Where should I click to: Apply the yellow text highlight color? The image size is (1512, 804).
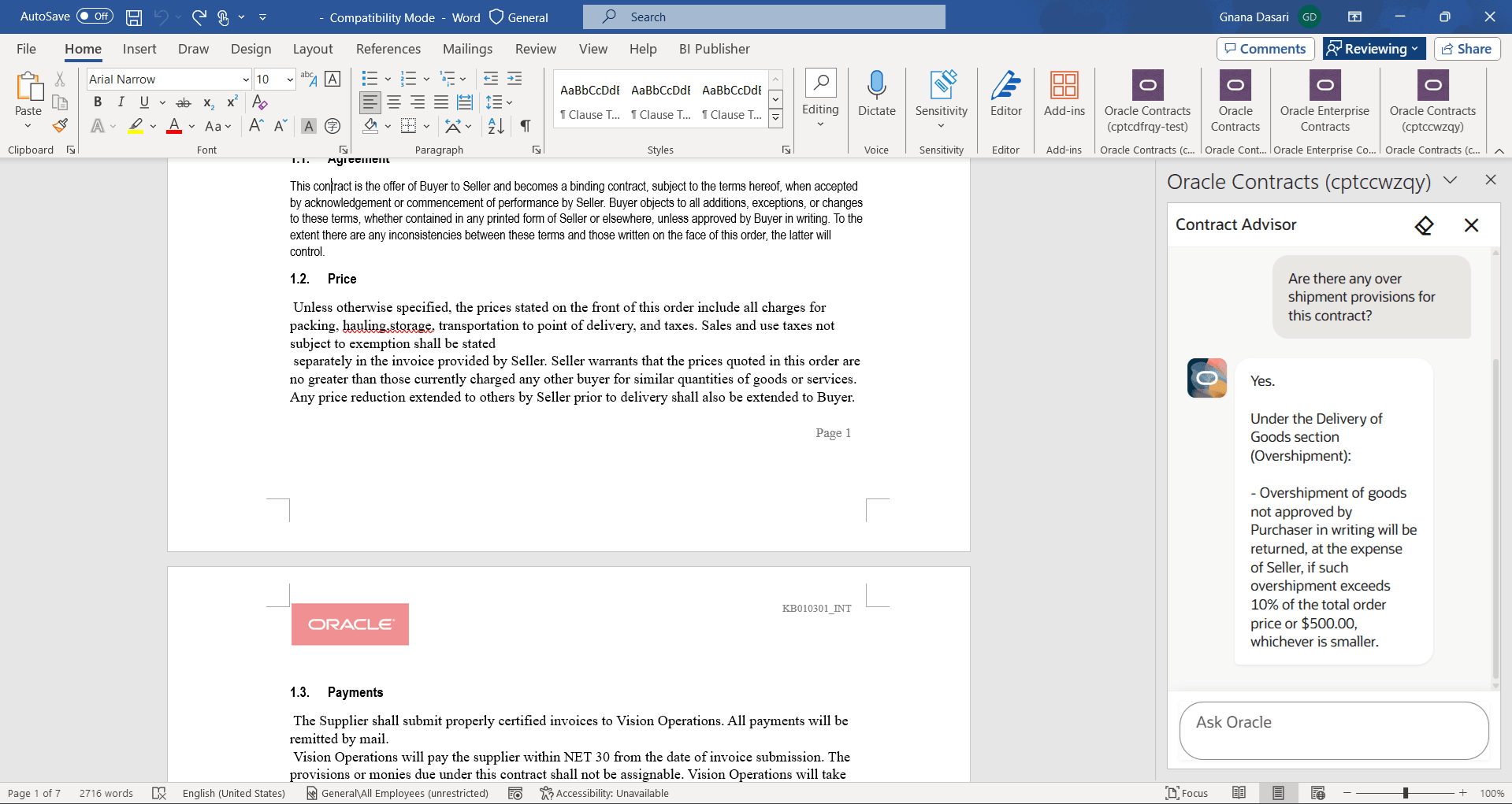[136, 126]
